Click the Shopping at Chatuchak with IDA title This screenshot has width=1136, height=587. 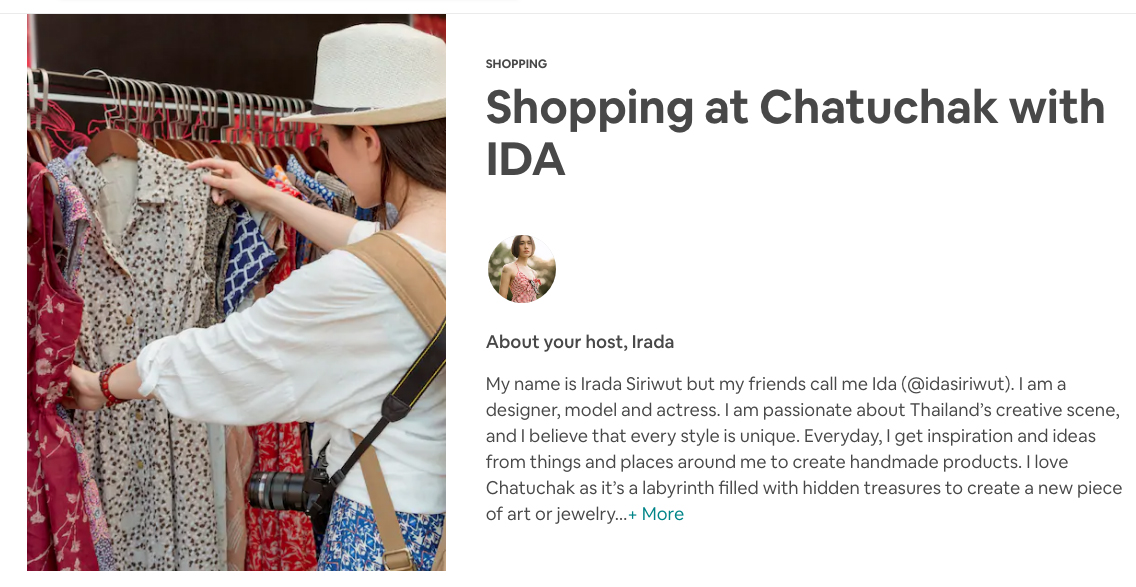pyautogui.click(x=795, y=133)
